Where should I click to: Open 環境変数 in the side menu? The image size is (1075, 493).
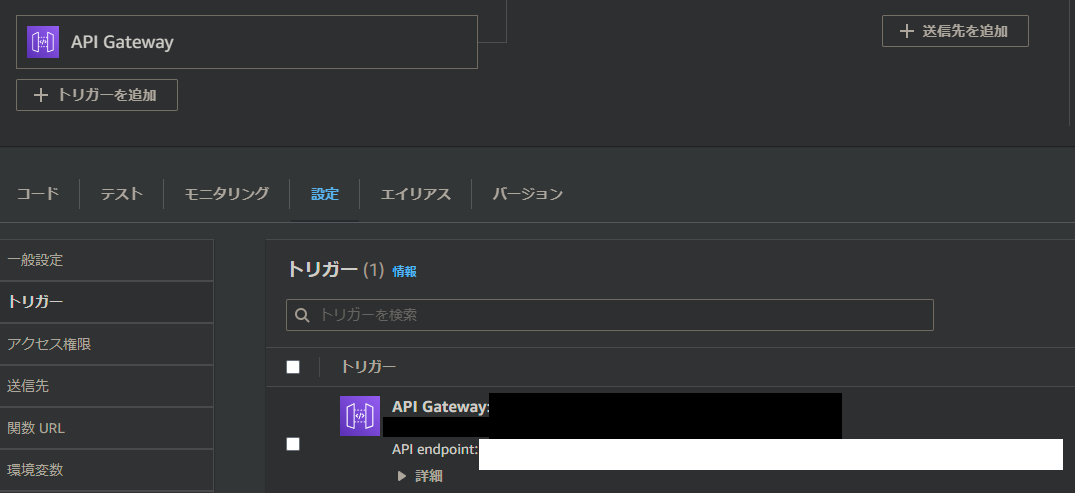point(106,470)
